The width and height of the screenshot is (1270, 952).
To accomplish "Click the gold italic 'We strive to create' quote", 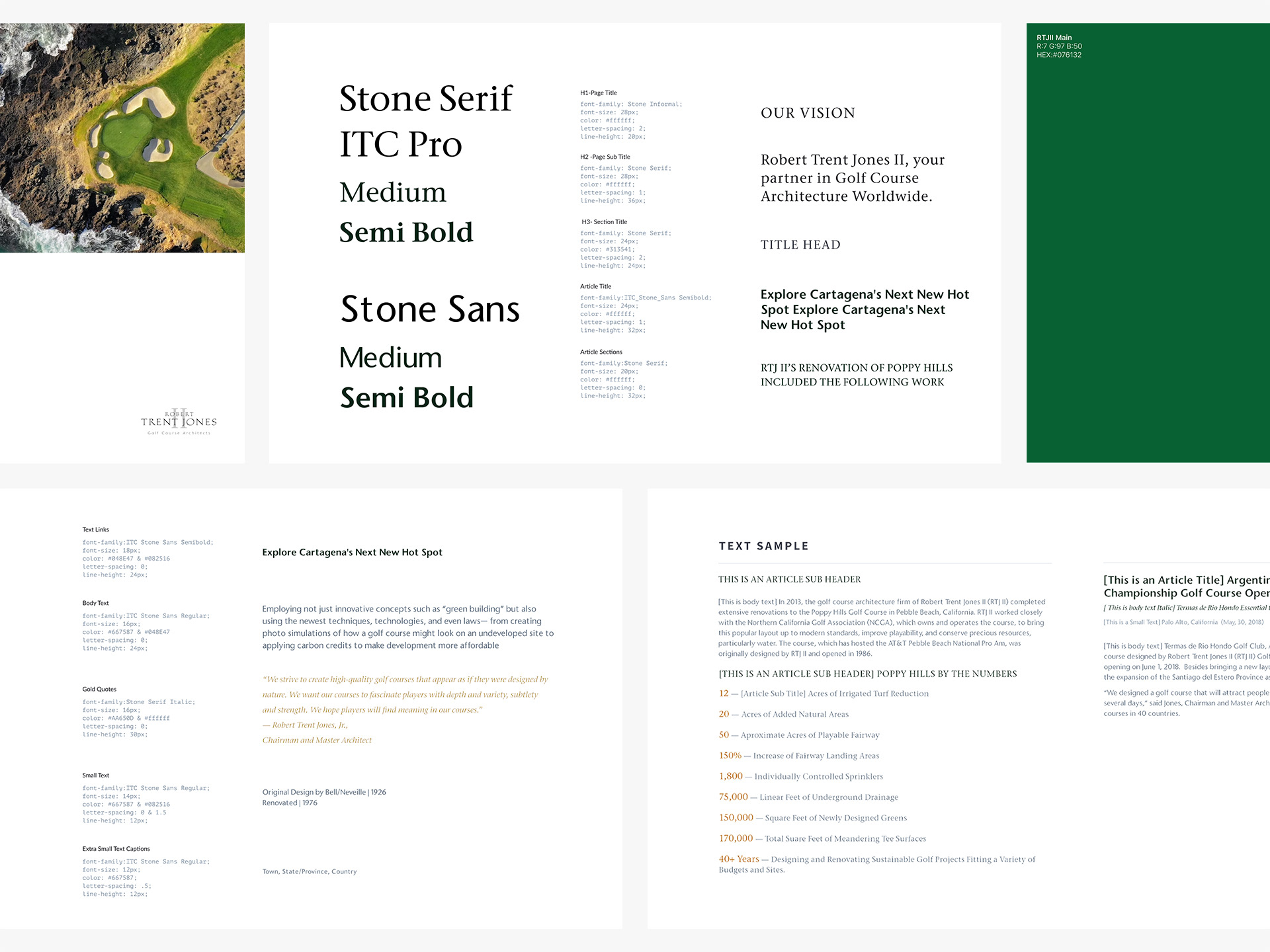I will pyautogui.click(x=405, y=694).
